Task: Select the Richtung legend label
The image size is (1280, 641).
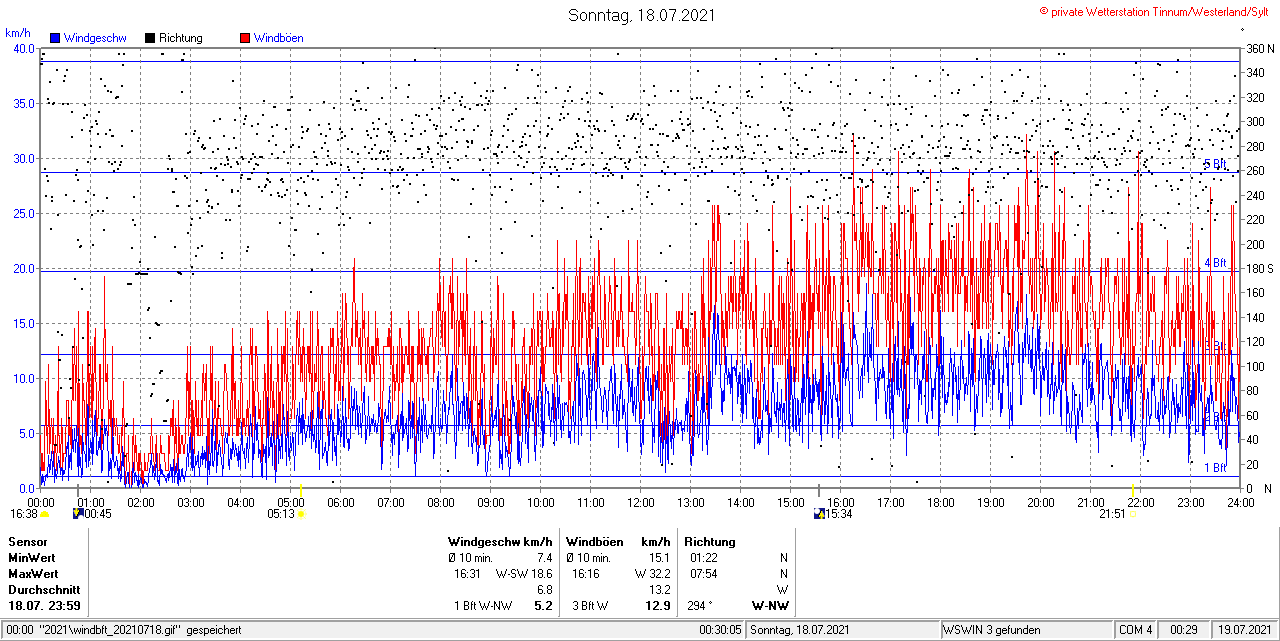Action: [181, 38]
